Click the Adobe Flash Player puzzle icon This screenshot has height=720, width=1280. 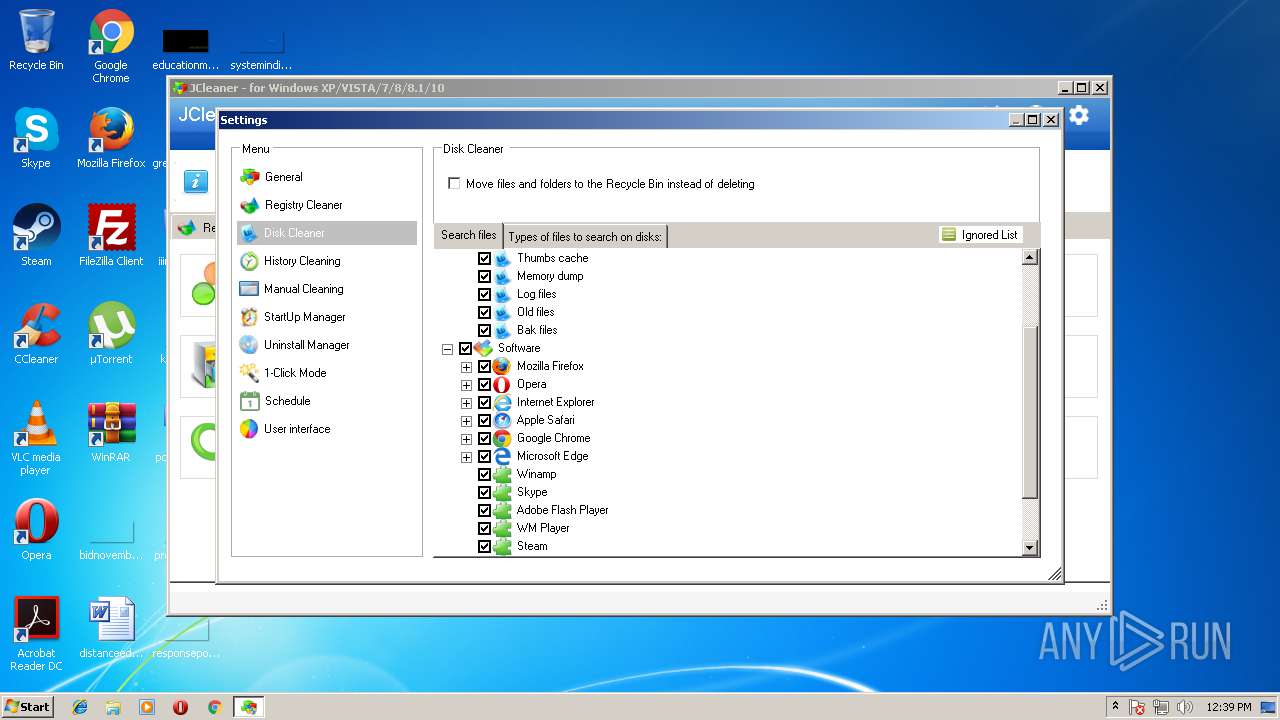click(x=502, y=510)
